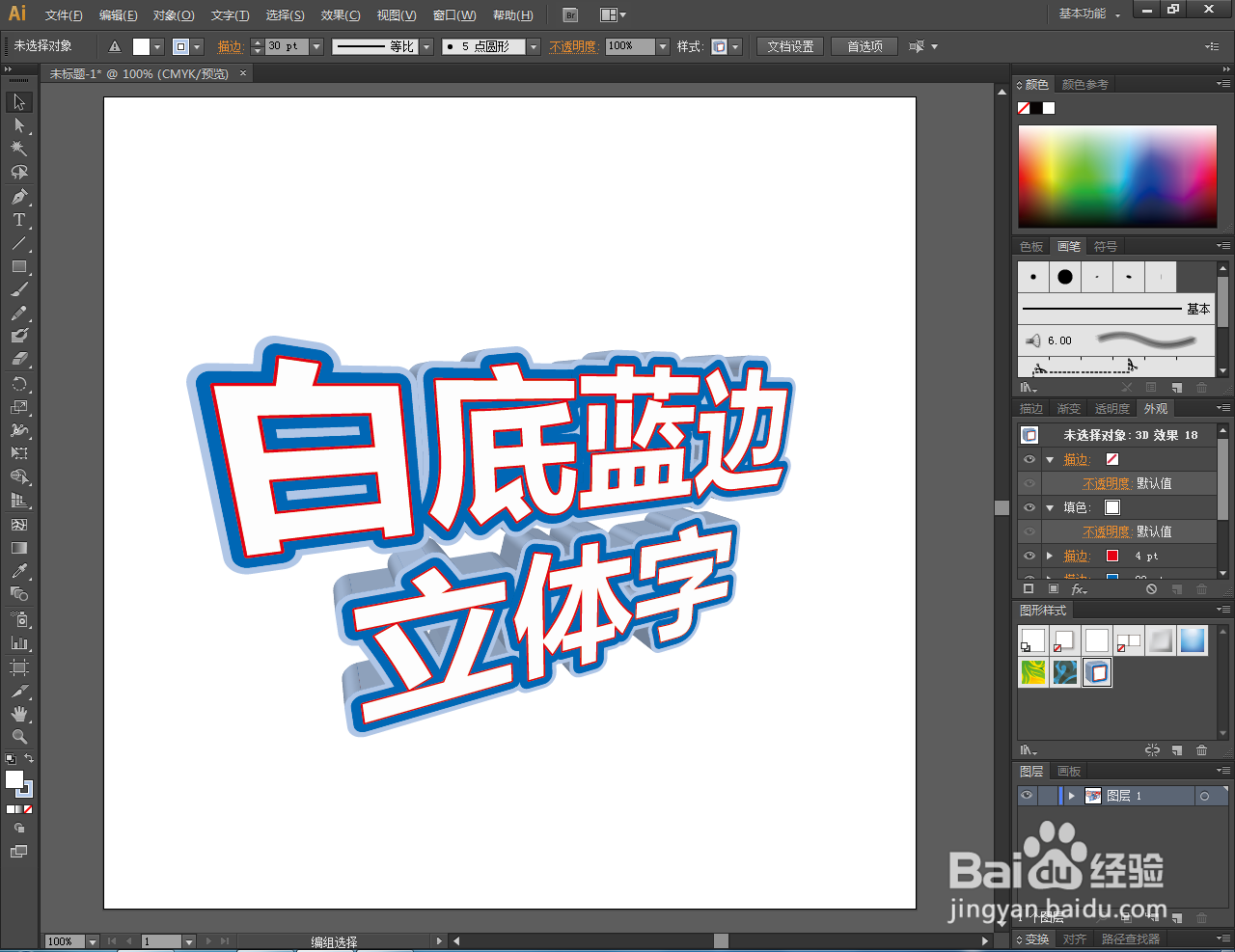
Task: Hide 图层 1 with its eye toggle
Action: (x=1027, y=795)
